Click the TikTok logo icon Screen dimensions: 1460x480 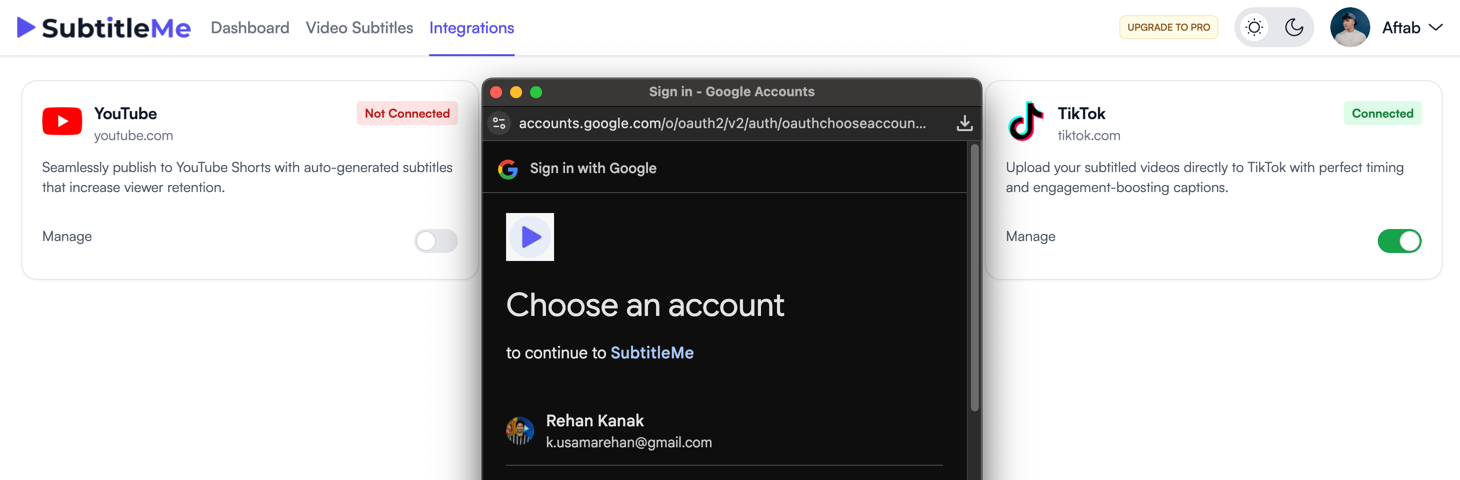coord(1026,122)
